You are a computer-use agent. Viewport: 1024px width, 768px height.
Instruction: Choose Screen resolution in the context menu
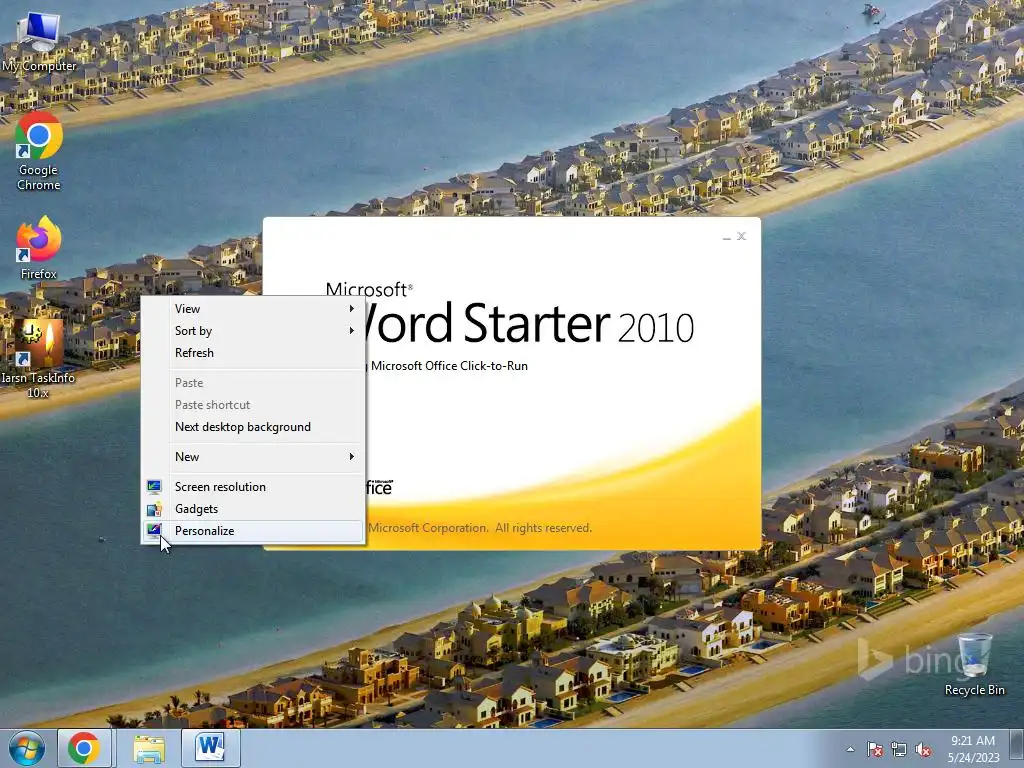pos(253,487)
